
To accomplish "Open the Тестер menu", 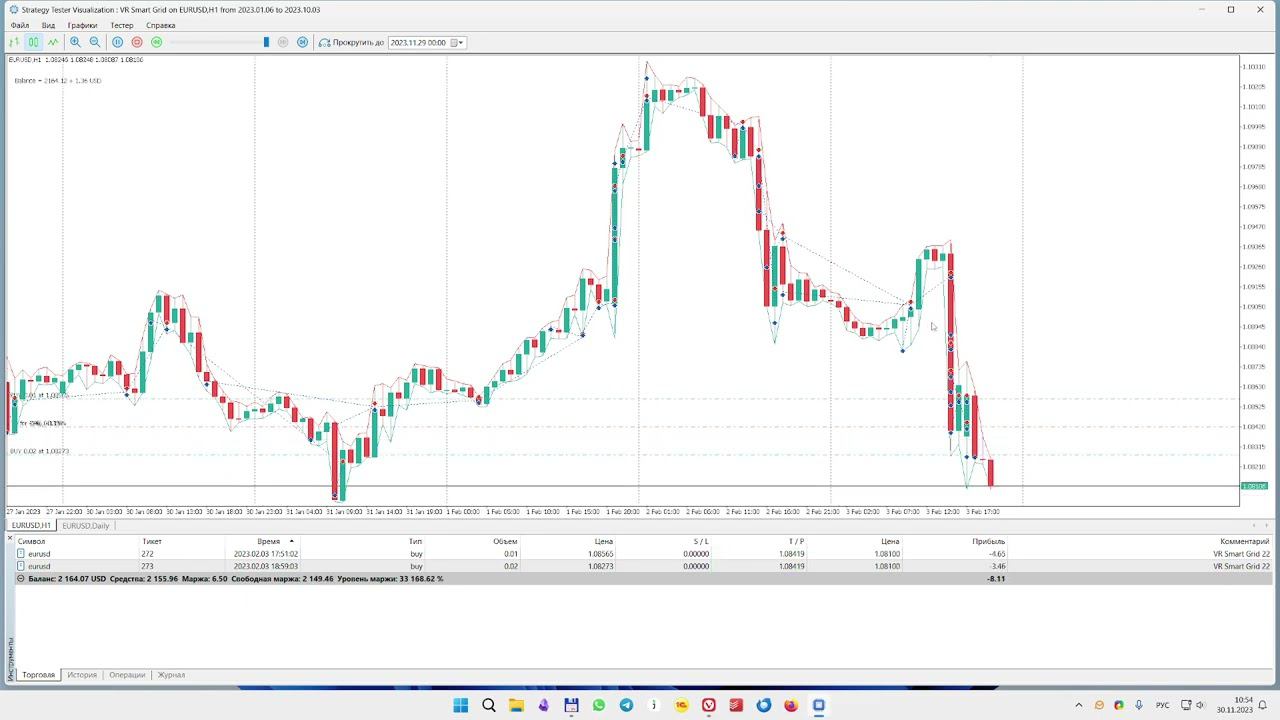I will pos(121,25).
